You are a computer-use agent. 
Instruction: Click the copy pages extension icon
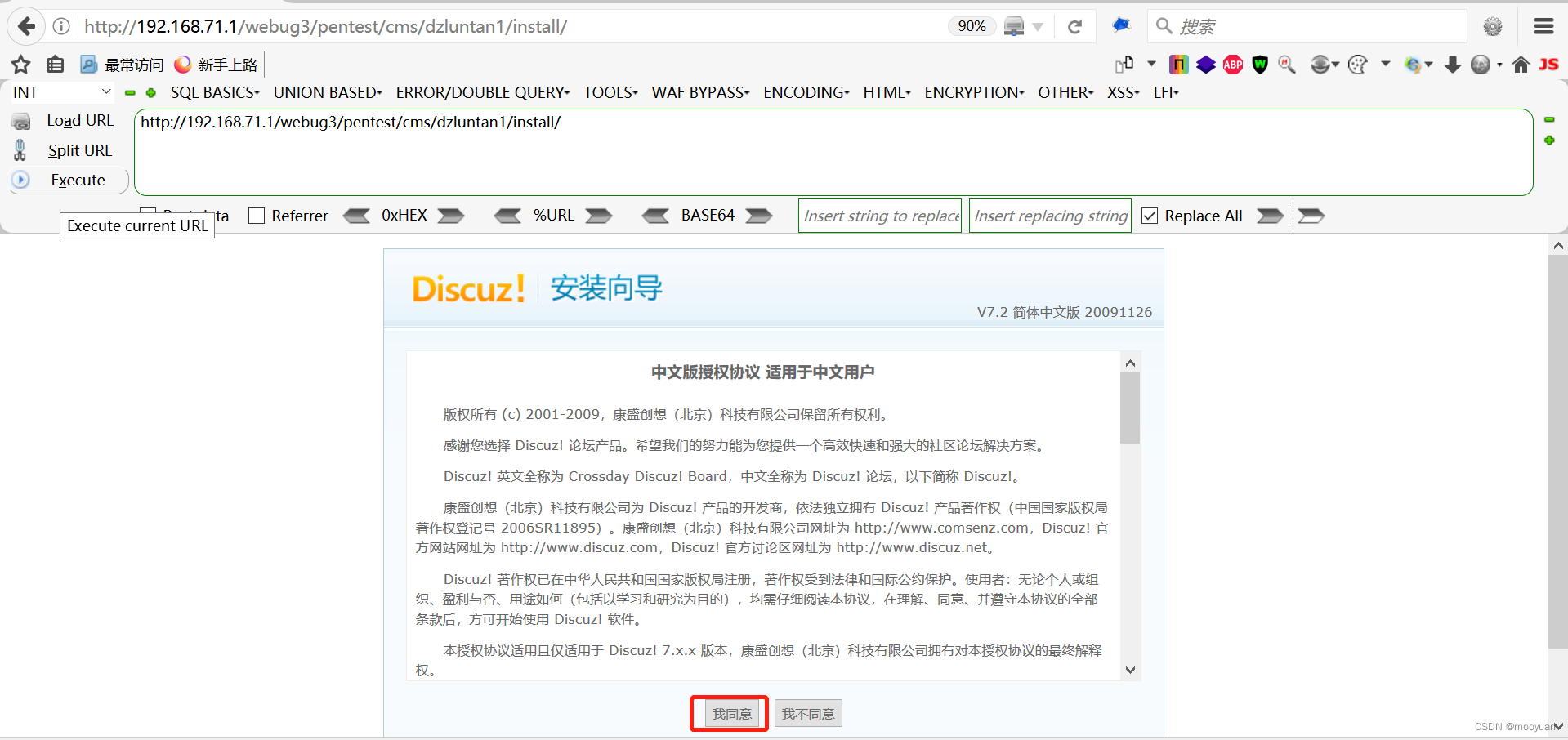(1124, 65)
